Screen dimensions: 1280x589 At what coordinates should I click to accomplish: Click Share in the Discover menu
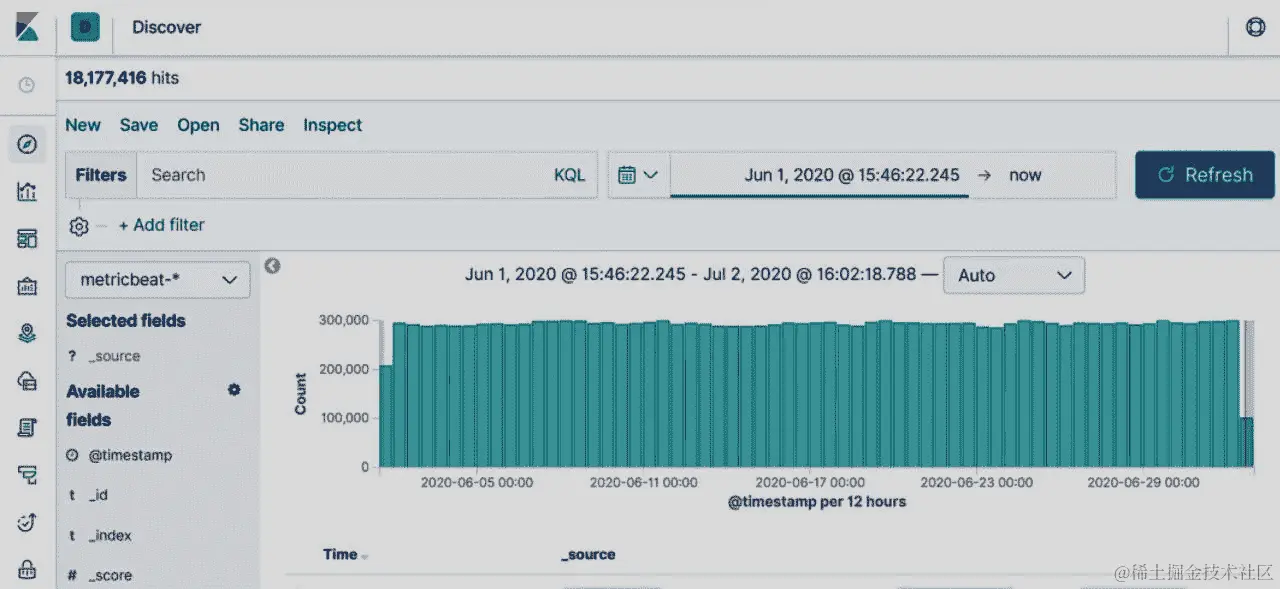pos(261,125)
